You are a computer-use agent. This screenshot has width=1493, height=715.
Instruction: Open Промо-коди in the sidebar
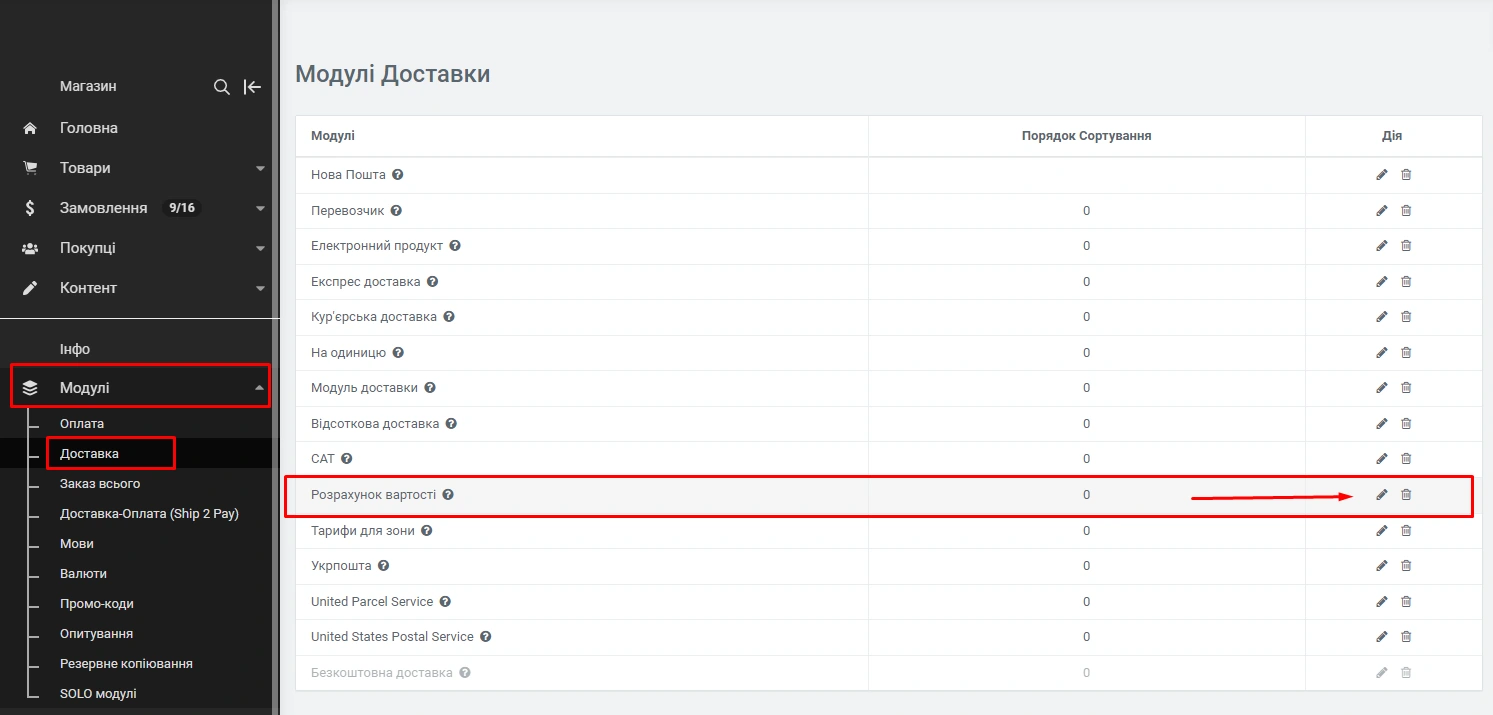(x=96, y=604)
